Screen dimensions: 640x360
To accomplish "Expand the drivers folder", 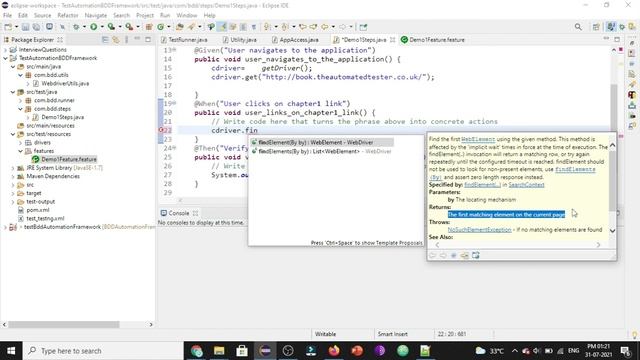I will (20, 142).
